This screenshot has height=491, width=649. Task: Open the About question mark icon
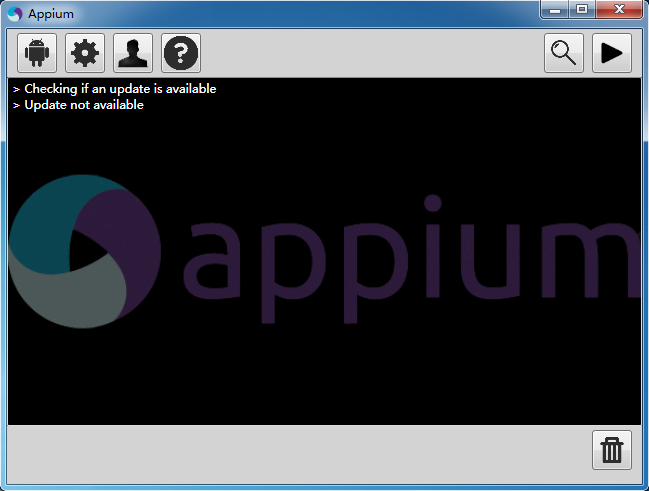click(x=181, y=53)
